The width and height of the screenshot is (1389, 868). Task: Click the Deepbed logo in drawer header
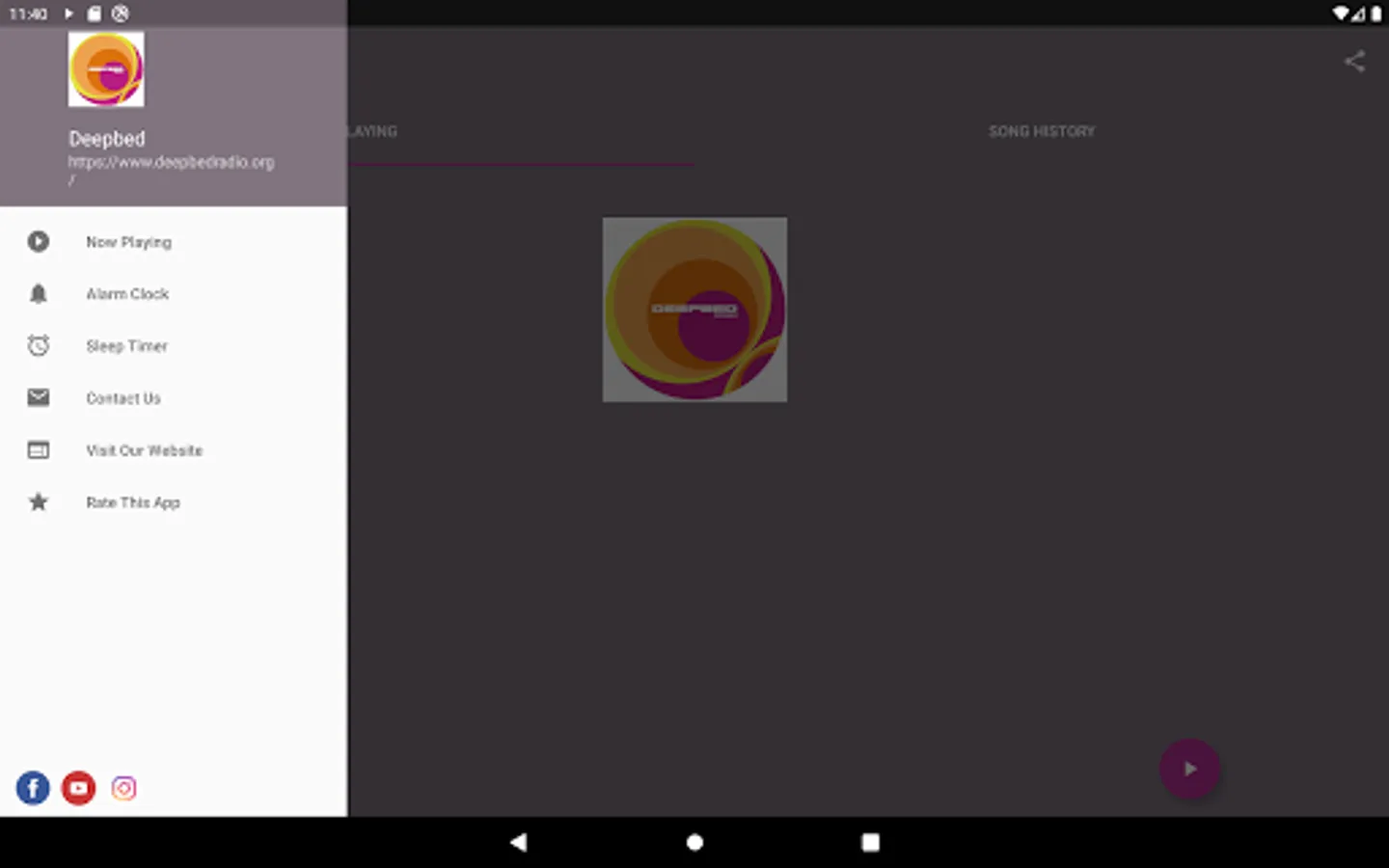point(106,69)
